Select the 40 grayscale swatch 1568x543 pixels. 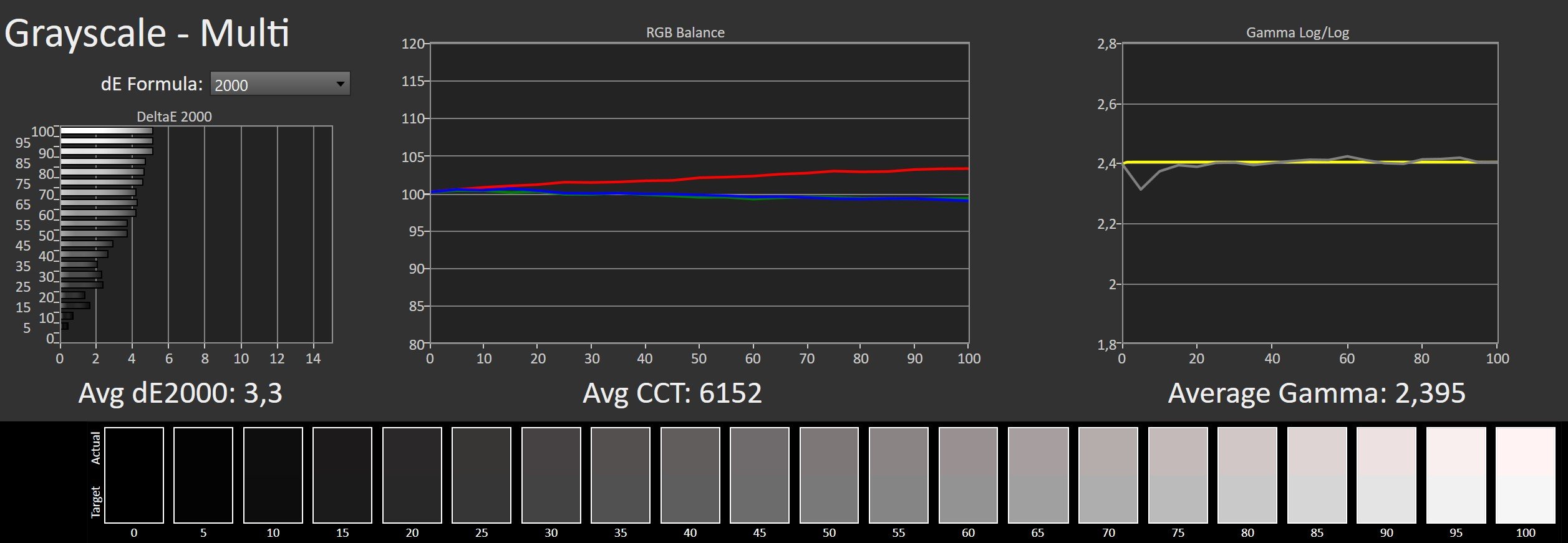690,475
